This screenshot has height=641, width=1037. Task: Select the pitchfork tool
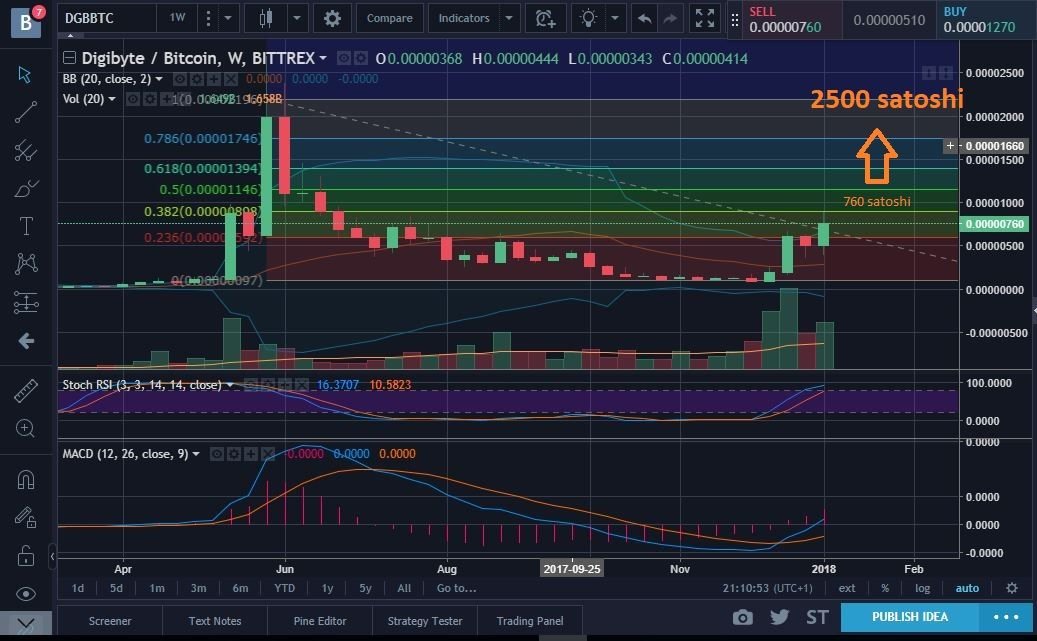pyautogui.click(x=25, y=150)
